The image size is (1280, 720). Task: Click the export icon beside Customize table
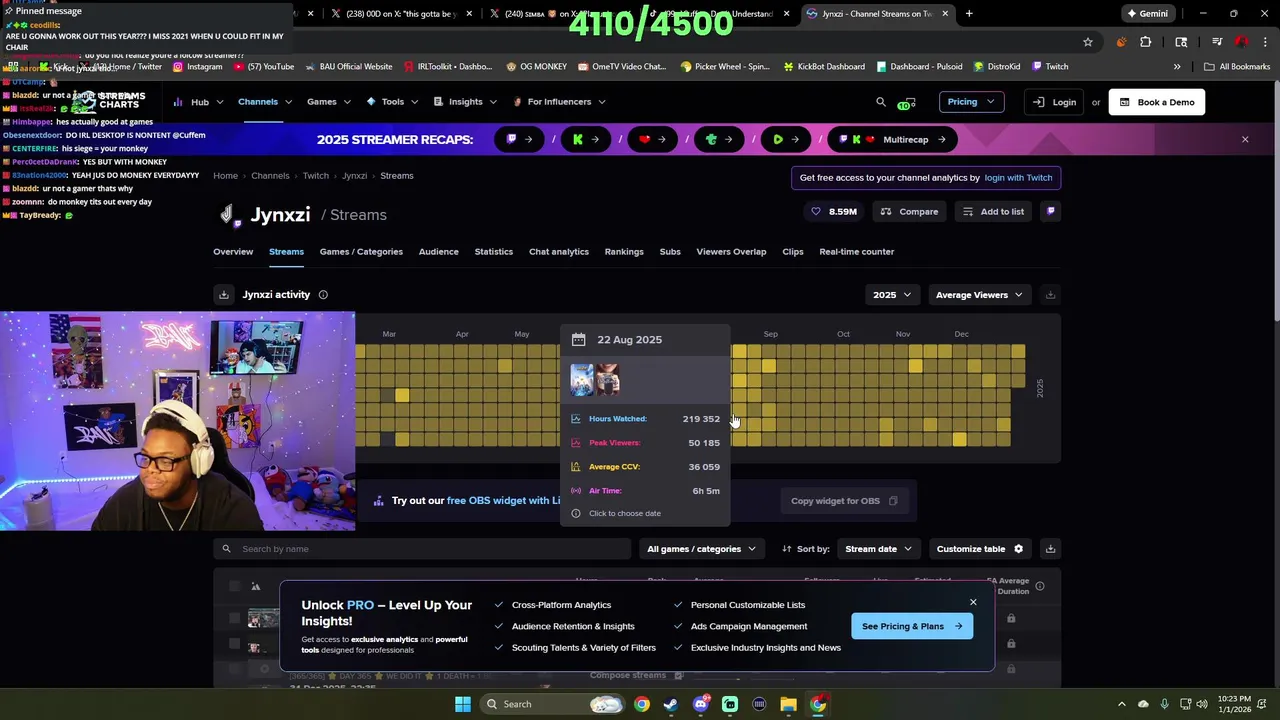click(1050, 549)
